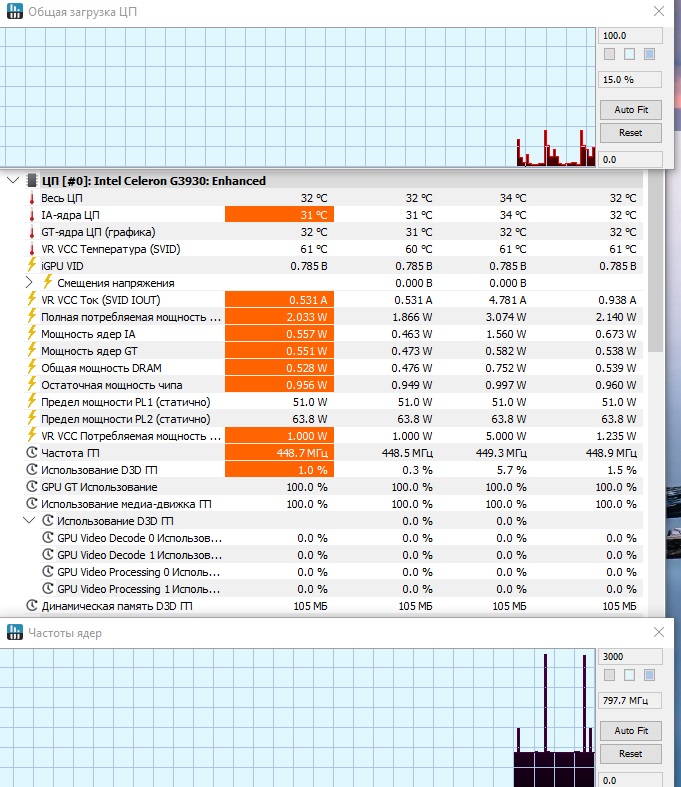Select the blue color box in CPU load graph
681x787 pixels.
pos(649,54)
